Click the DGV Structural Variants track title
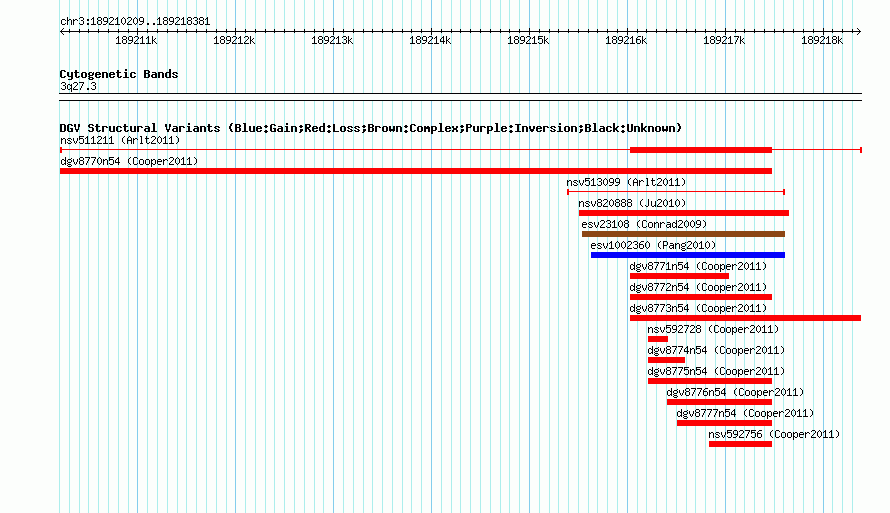890x513 pixels. coord(371,128)
